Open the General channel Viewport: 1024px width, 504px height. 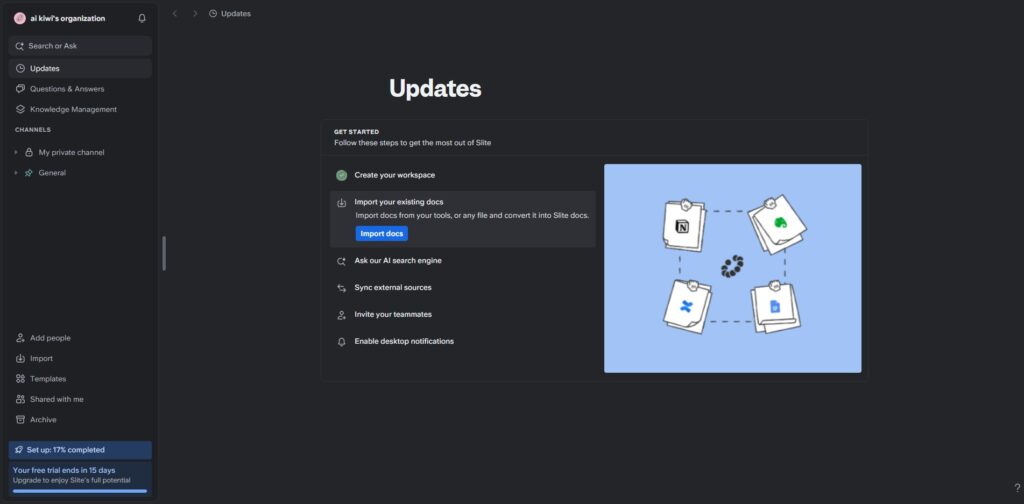coord(52,173)
